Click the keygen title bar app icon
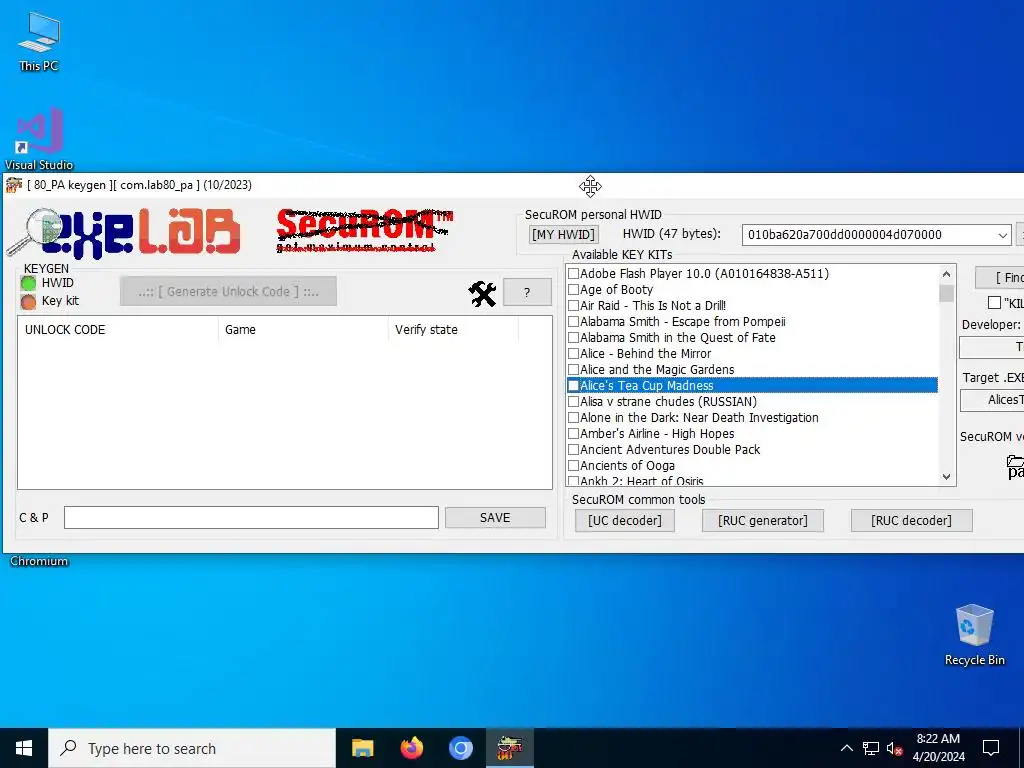The height and width of the screenshot is (768, 1024). [14, 185]
